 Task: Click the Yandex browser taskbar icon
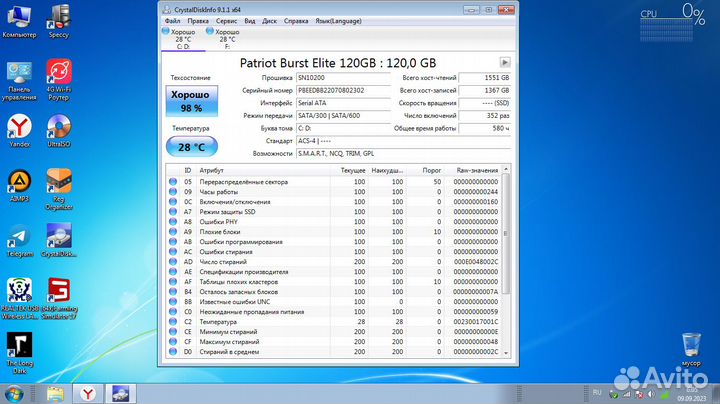point(89,392)
